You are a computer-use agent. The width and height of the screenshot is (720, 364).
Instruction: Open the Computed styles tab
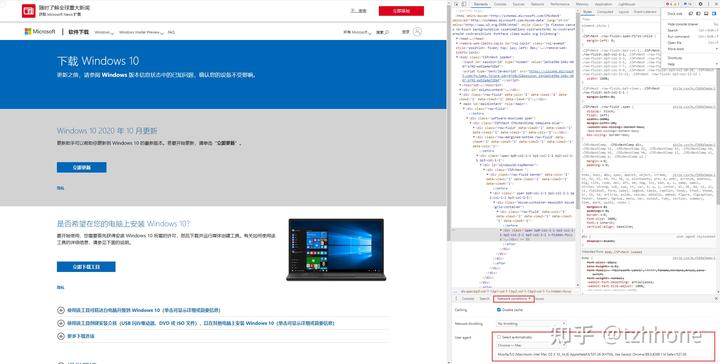(605, 12)
